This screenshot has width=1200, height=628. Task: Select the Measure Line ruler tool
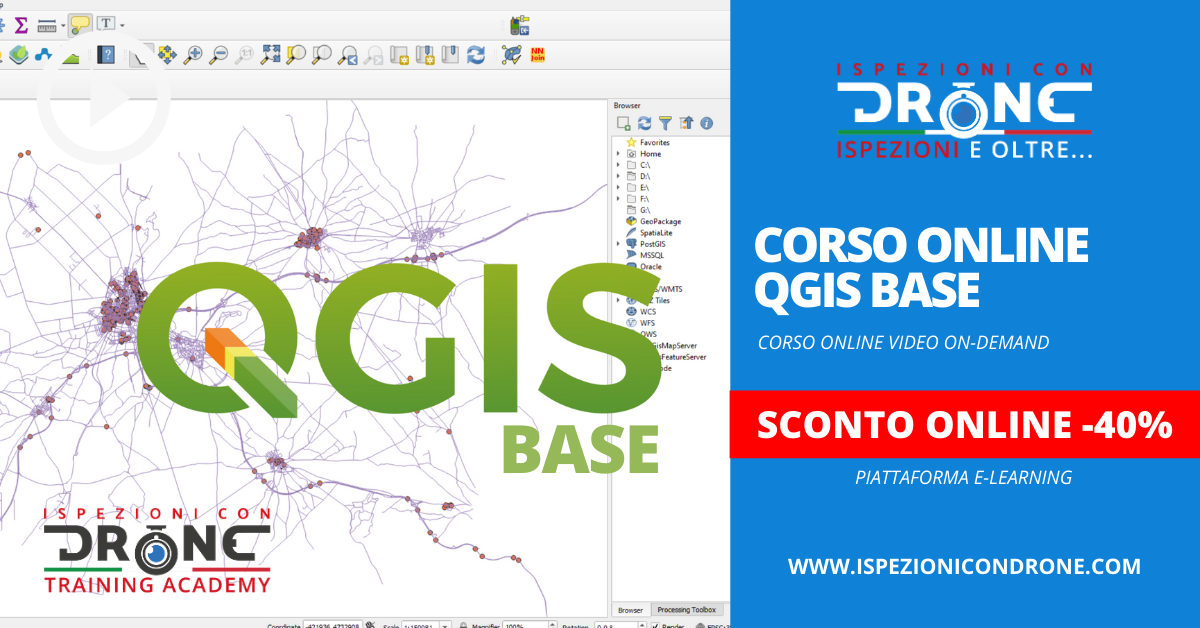46,25
